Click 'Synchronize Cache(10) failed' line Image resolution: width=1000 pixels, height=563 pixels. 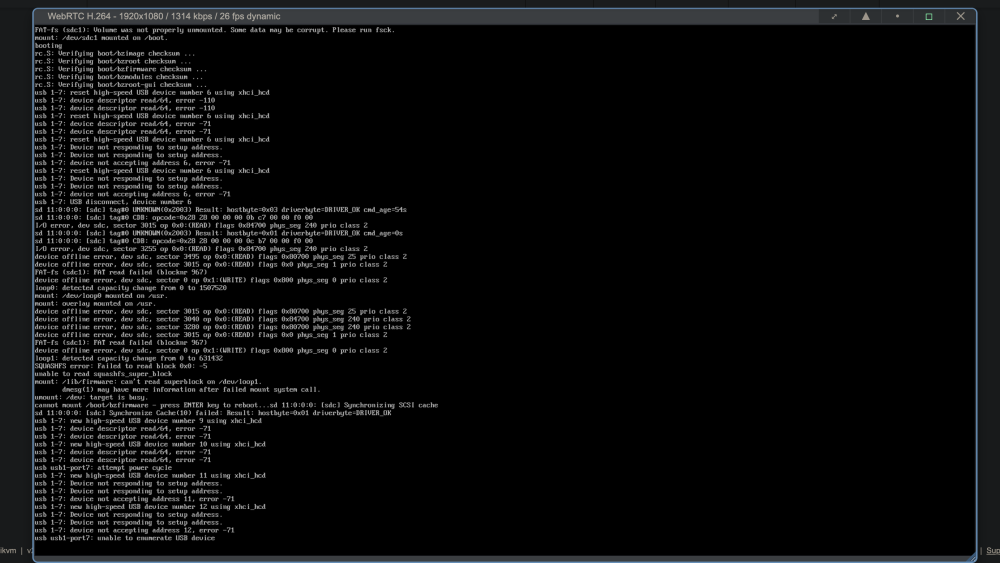pos(213,413)
